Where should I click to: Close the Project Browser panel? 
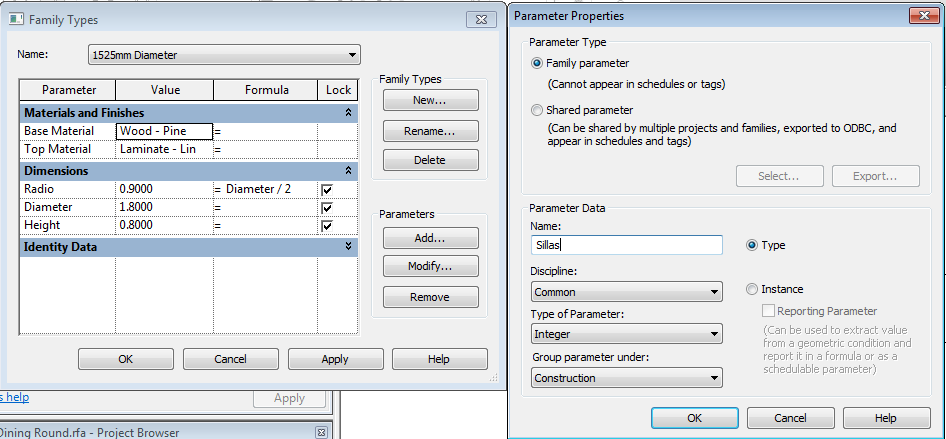[321, 432]
